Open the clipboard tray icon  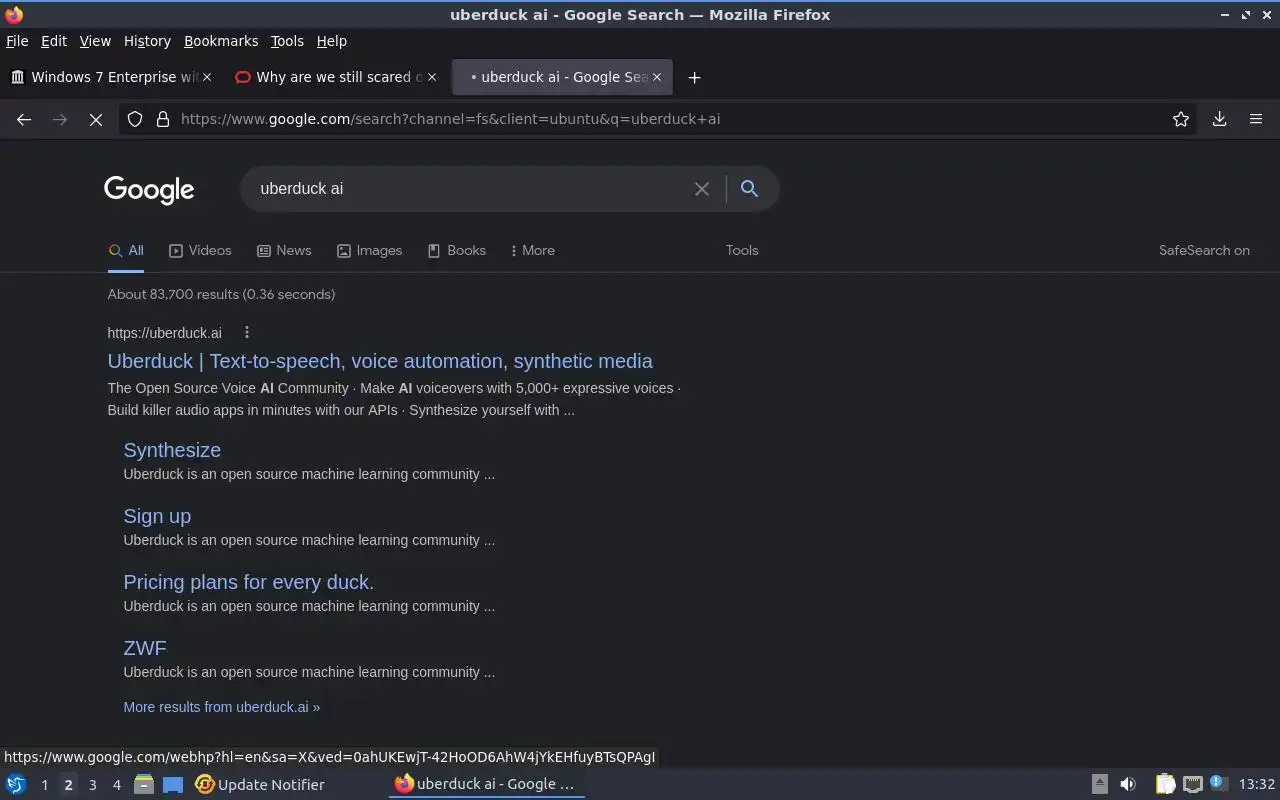pos(1166,784)
